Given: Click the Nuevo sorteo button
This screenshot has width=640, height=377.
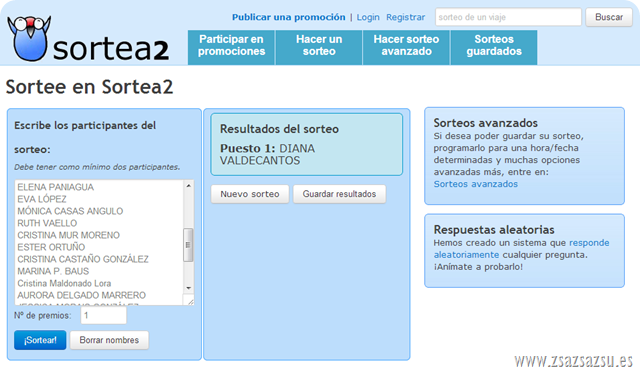Looking at the screenshot, I should pos(250,194).
